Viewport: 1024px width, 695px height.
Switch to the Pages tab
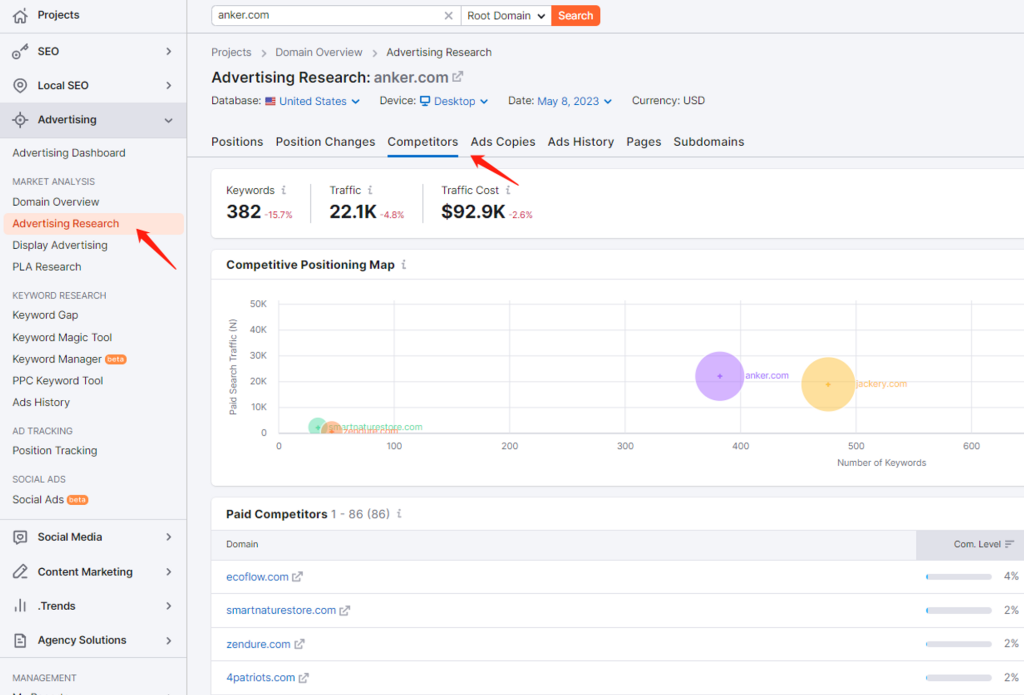pos(644,142)
